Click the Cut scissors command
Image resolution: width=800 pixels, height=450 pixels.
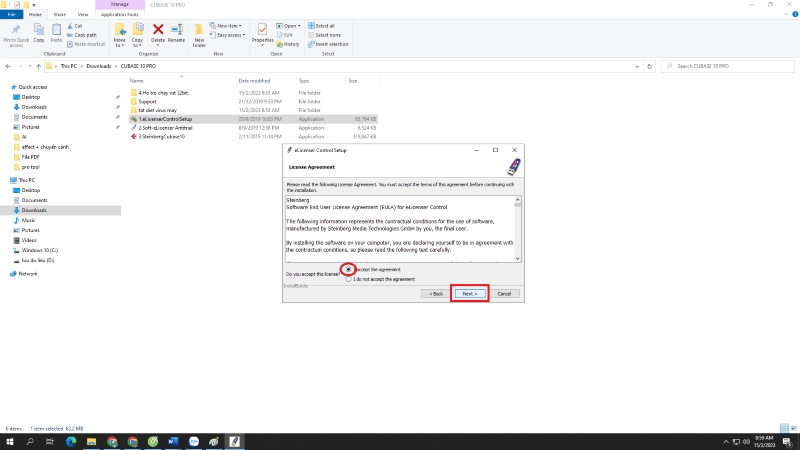[x=75, y=26]
